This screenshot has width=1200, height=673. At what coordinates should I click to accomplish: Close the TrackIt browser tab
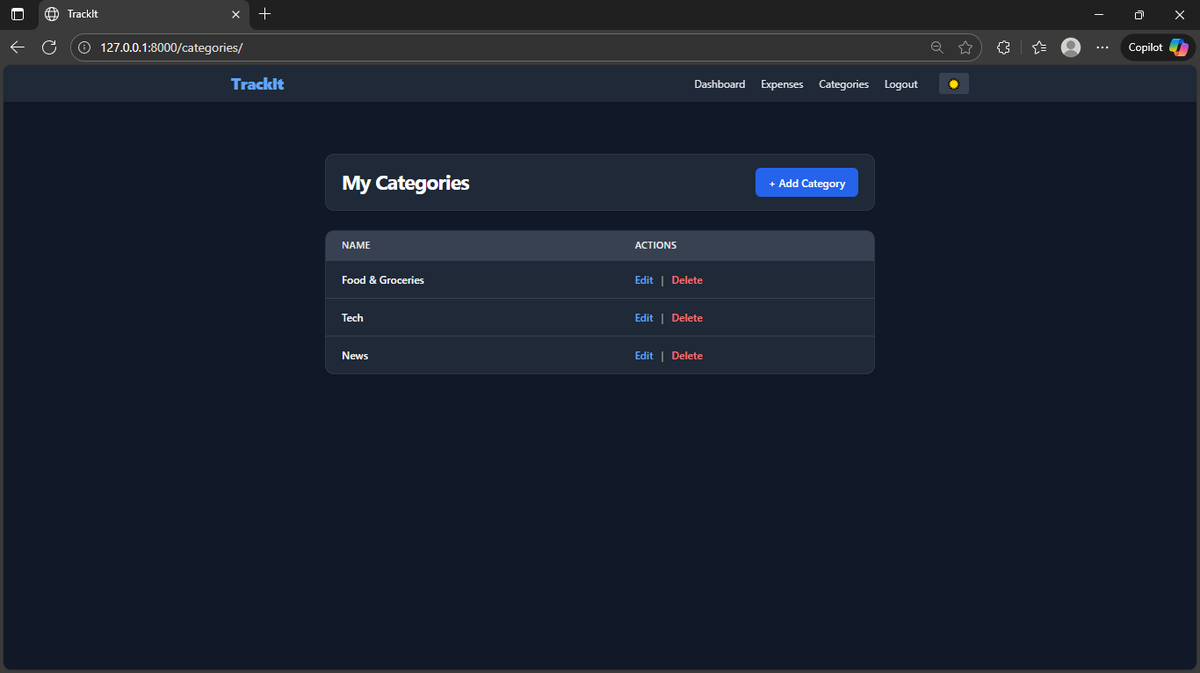(x=236, y=14)
